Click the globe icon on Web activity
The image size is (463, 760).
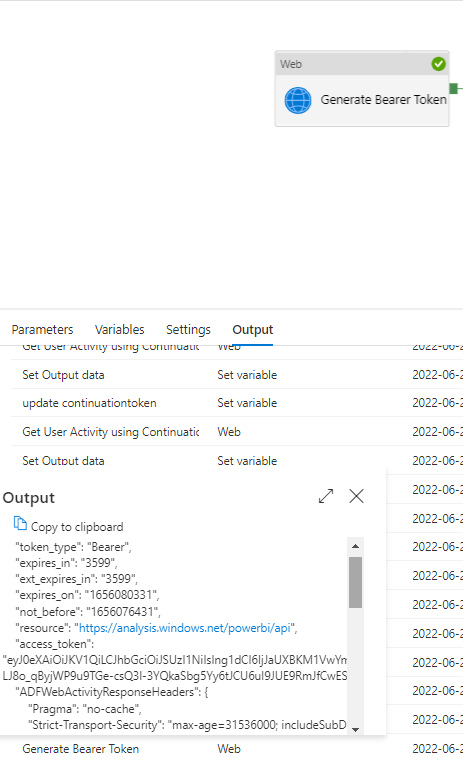click(x=298, y=100)
